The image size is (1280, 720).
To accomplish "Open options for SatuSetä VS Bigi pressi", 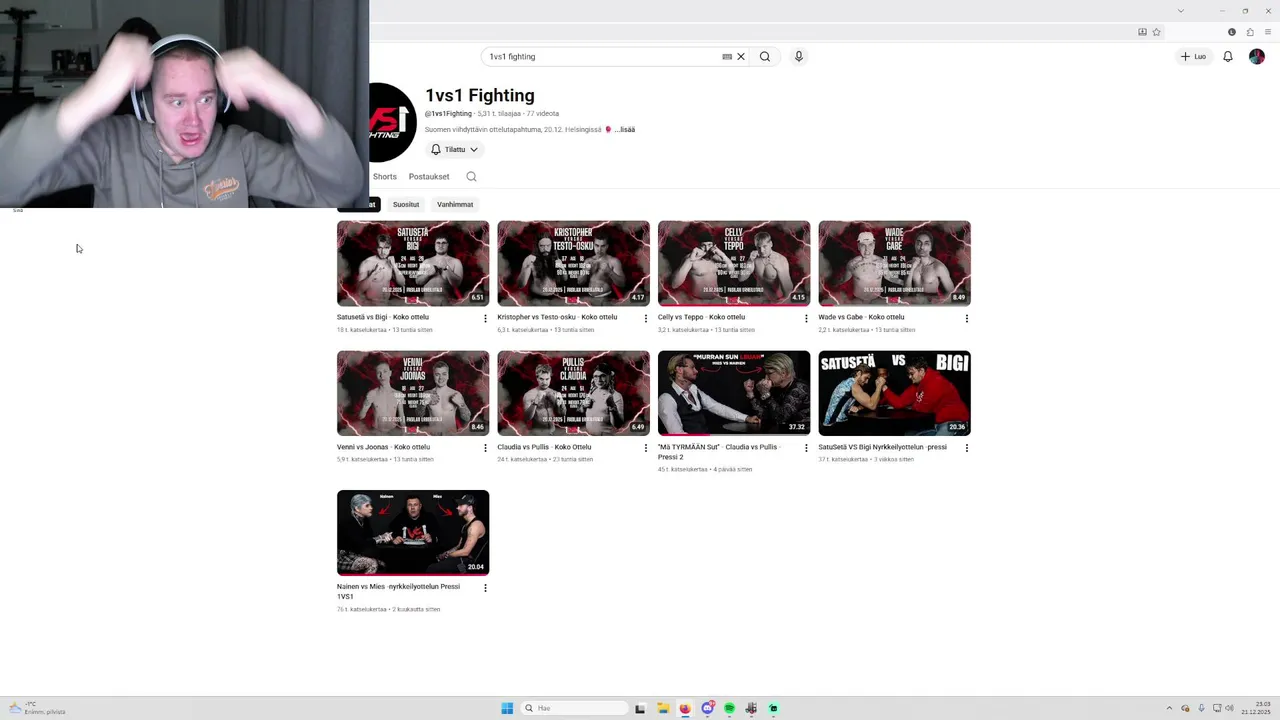I will pyautogui.click(x=966, y=448).
